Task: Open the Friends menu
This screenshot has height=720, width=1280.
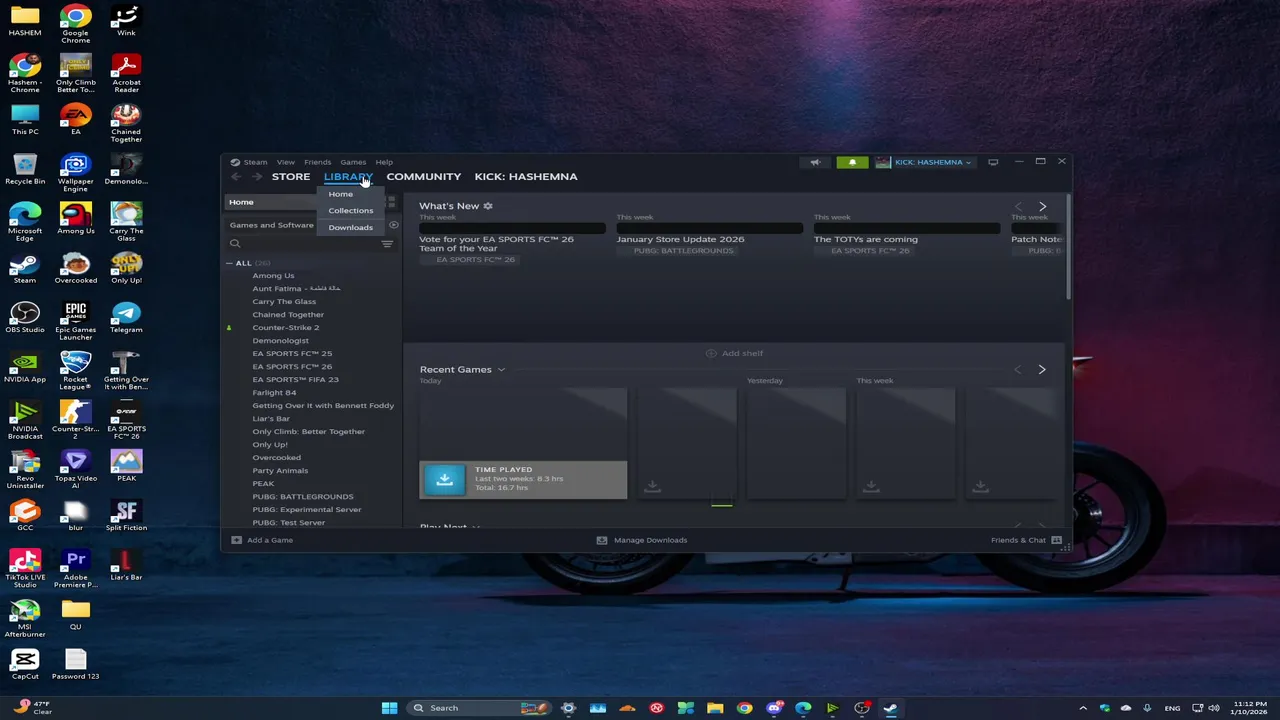Action: pyautogui.click(x=318, y=162)
